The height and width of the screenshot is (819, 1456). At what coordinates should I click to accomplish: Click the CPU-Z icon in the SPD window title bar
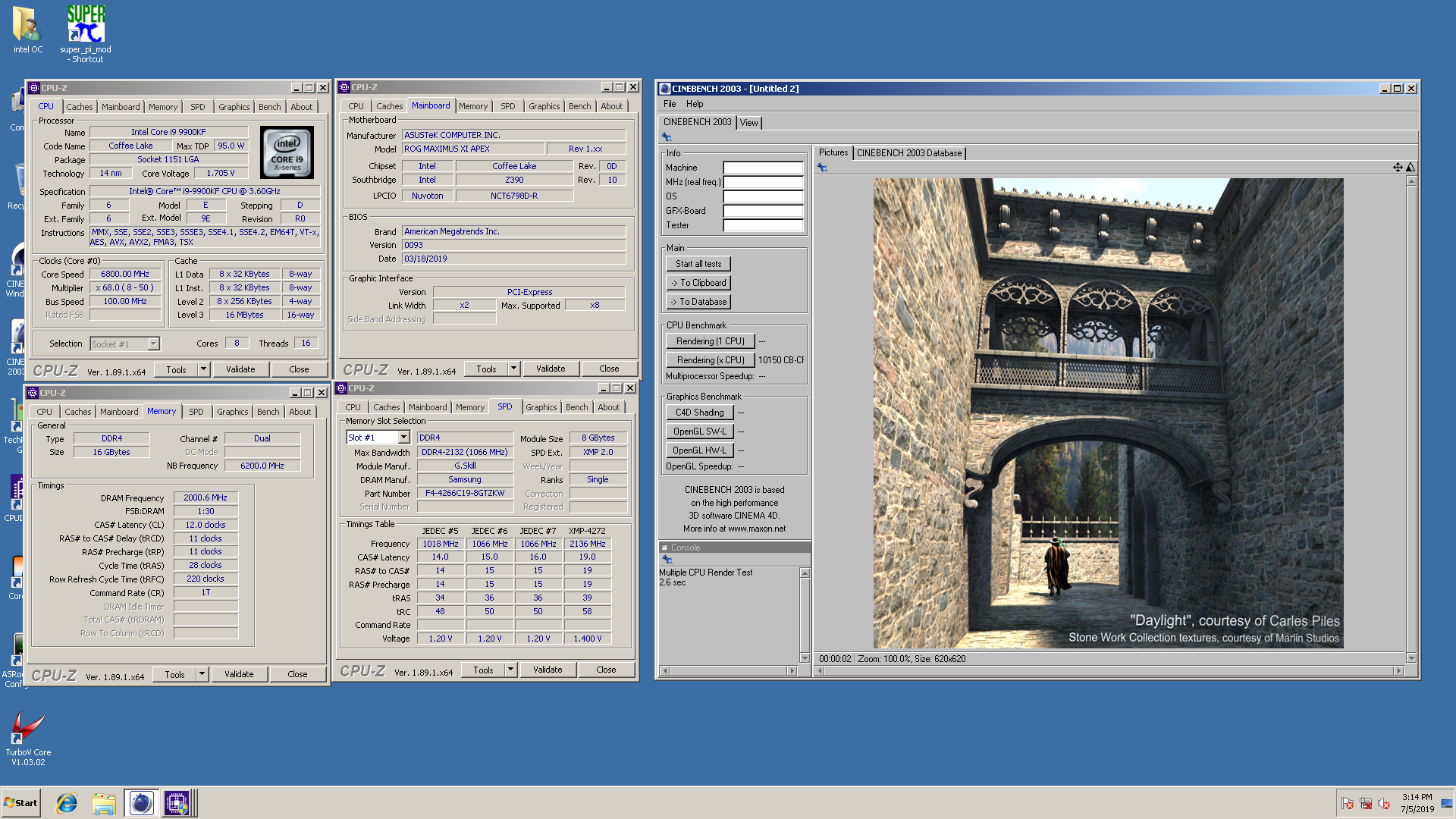click(x=341, y=388)
